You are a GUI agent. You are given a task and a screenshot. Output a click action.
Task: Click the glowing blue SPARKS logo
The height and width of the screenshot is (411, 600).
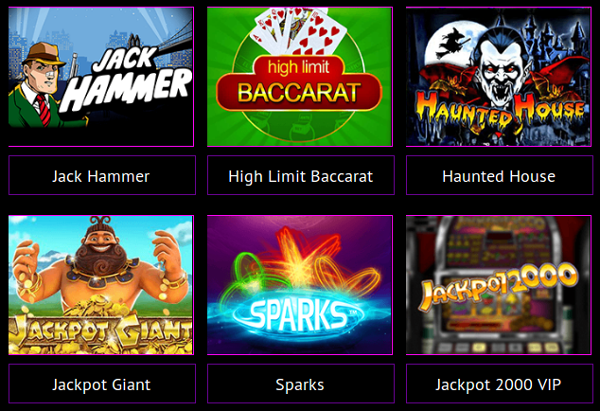point(298,316)
